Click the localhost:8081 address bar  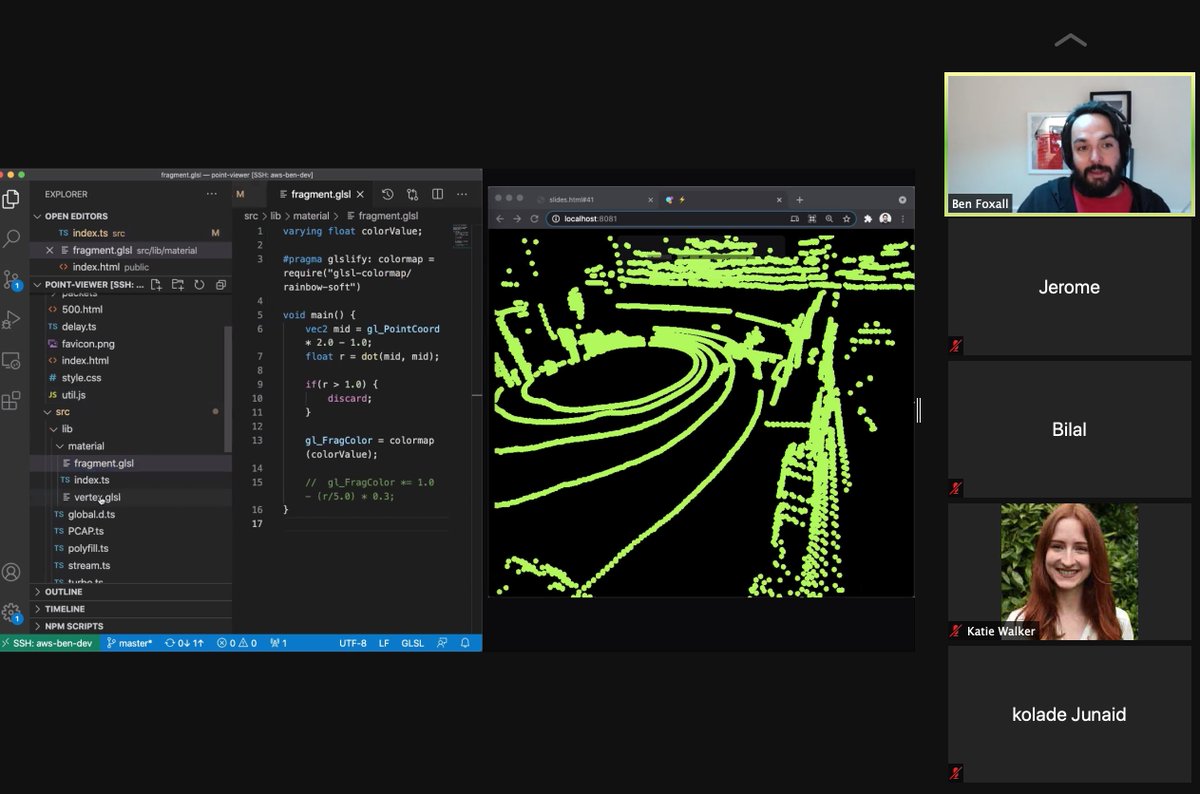590,218
